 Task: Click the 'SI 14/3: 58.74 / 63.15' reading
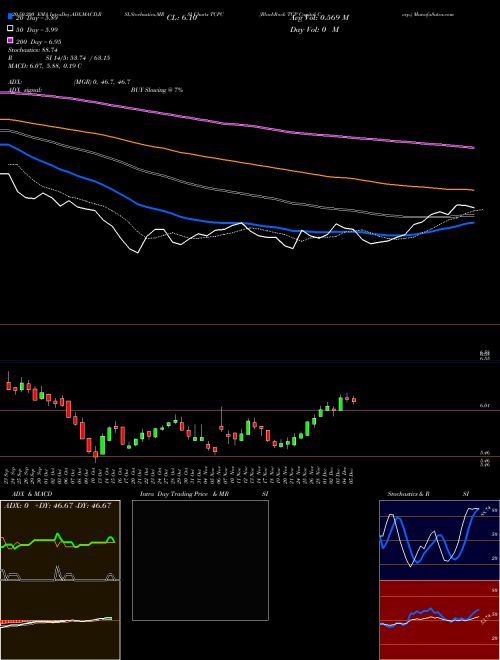click(78, 58)
